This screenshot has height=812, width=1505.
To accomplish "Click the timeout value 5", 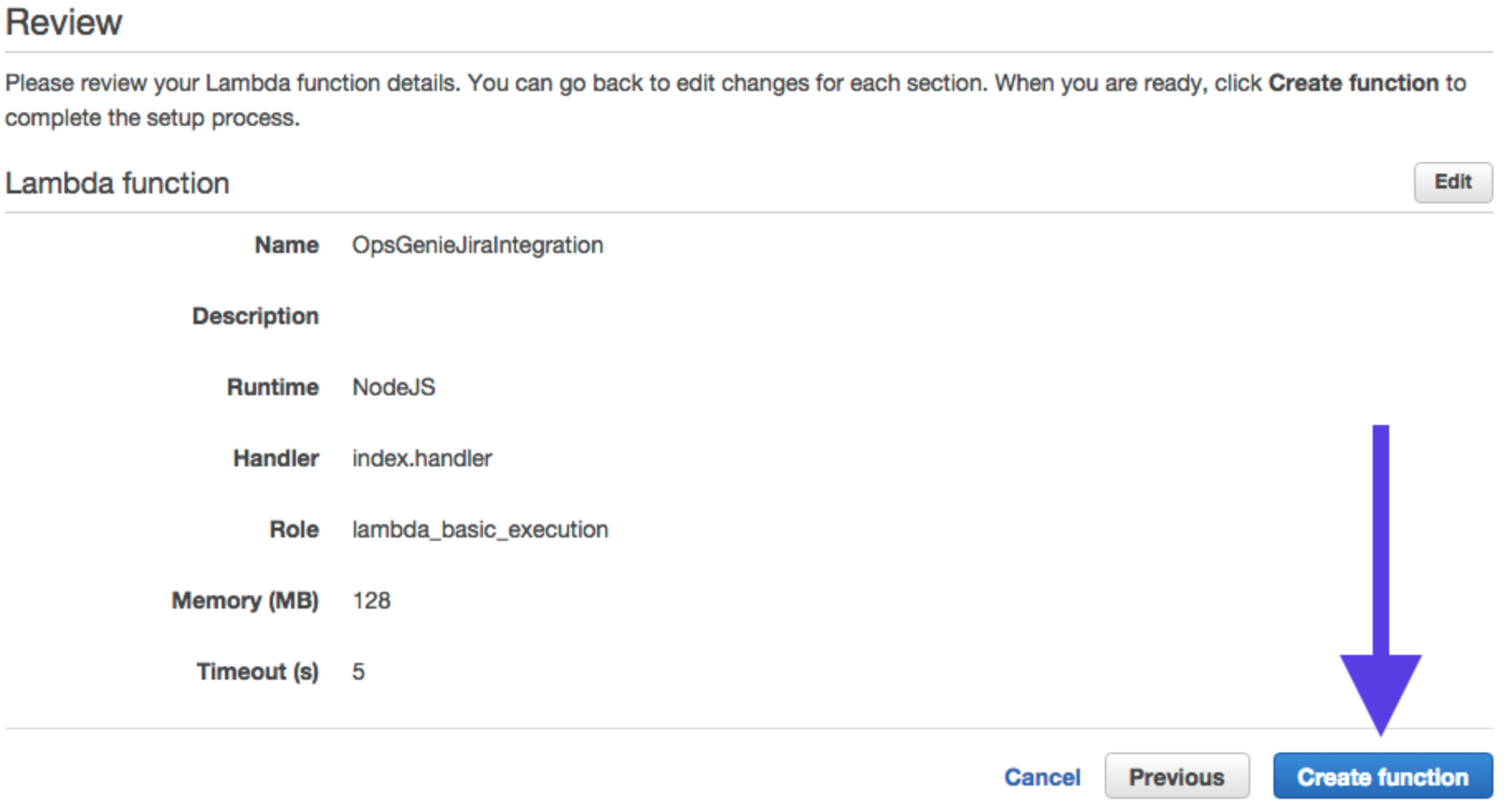I will [x=358, y=671].
